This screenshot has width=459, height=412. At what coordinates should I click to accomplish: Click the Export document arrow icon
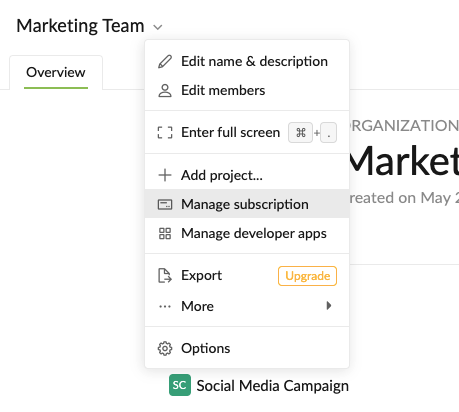click(x=165, y=276)
